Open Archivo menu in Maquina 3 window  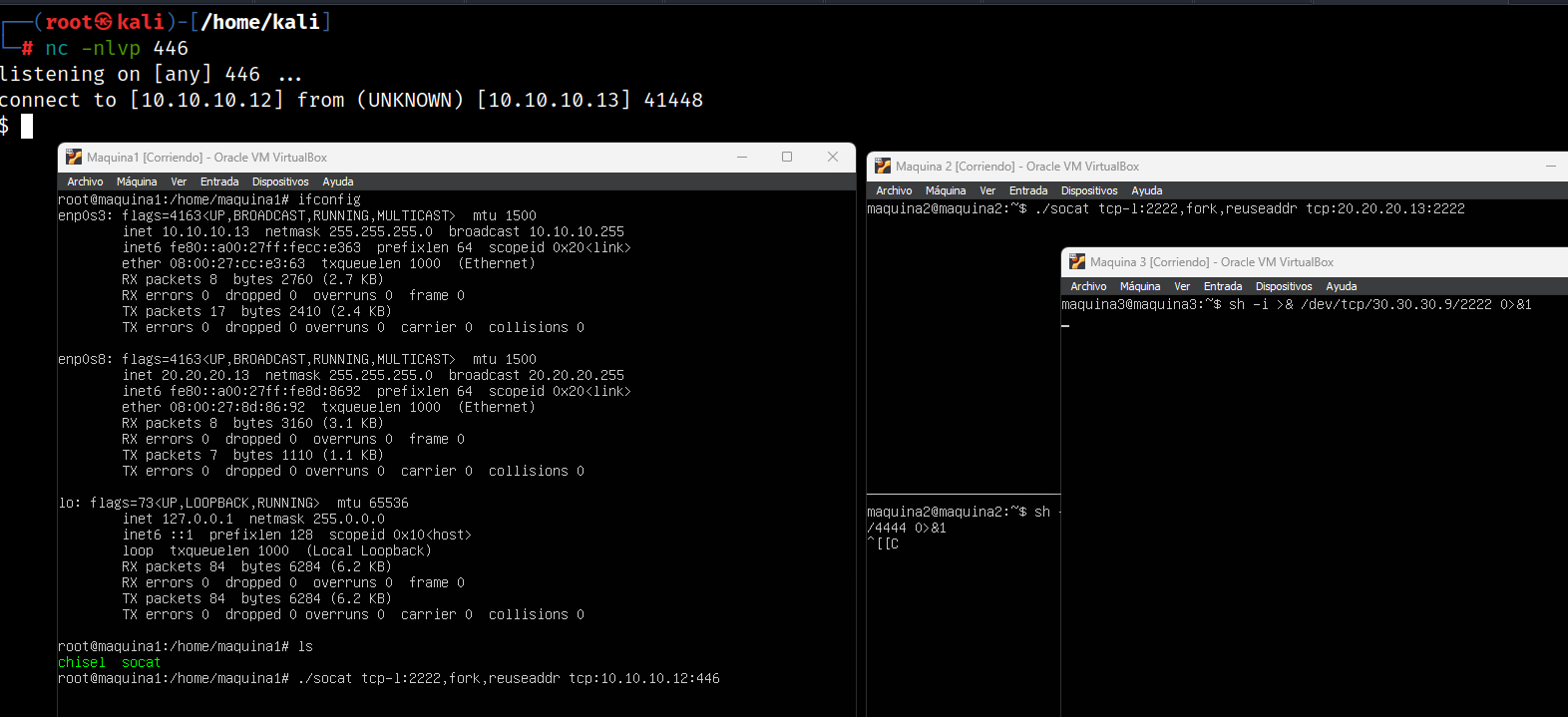[1088, 286]
